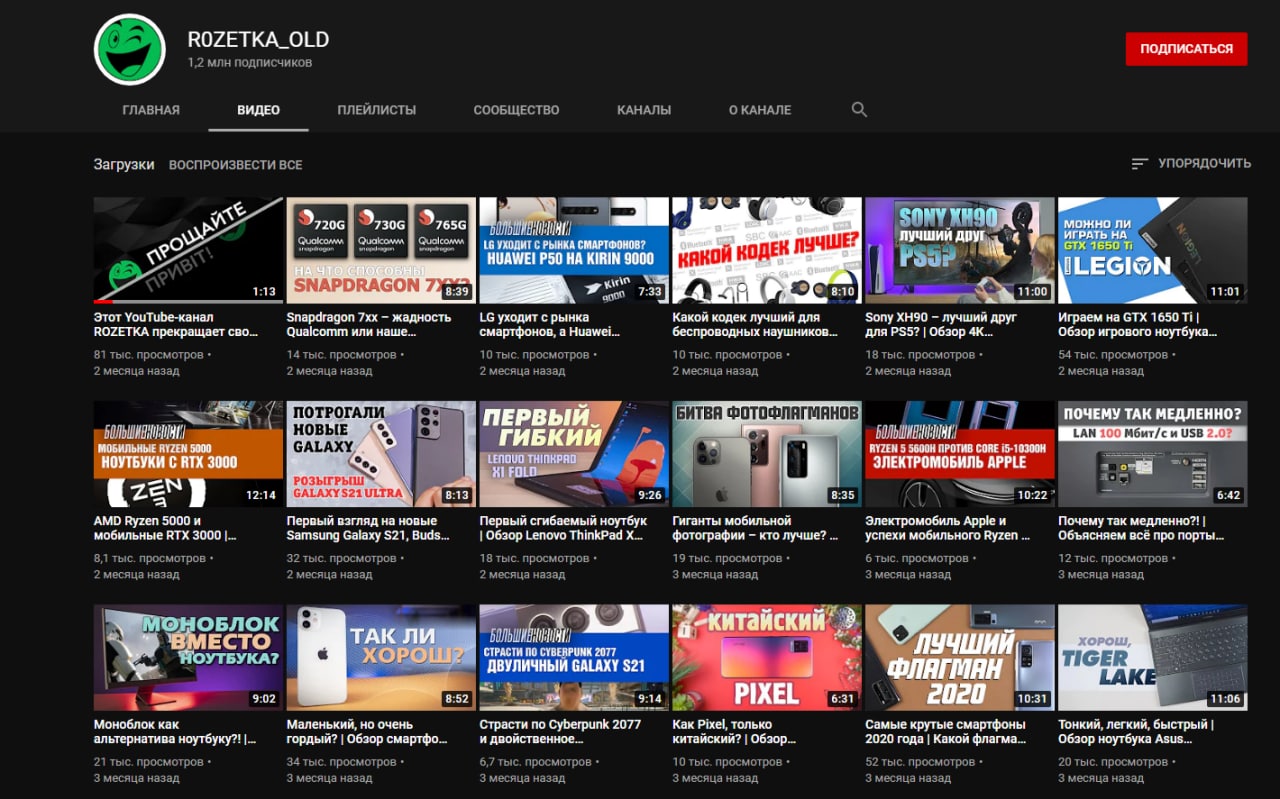Click title 'Почему так медленно?! Объясняем всё про порты'
1280x799 pixels.
[1141, 528]
